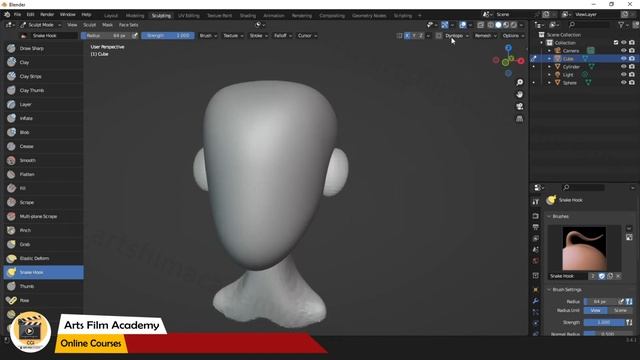
Task: Open the Texture dropdown in header
Action: [233, 36]
